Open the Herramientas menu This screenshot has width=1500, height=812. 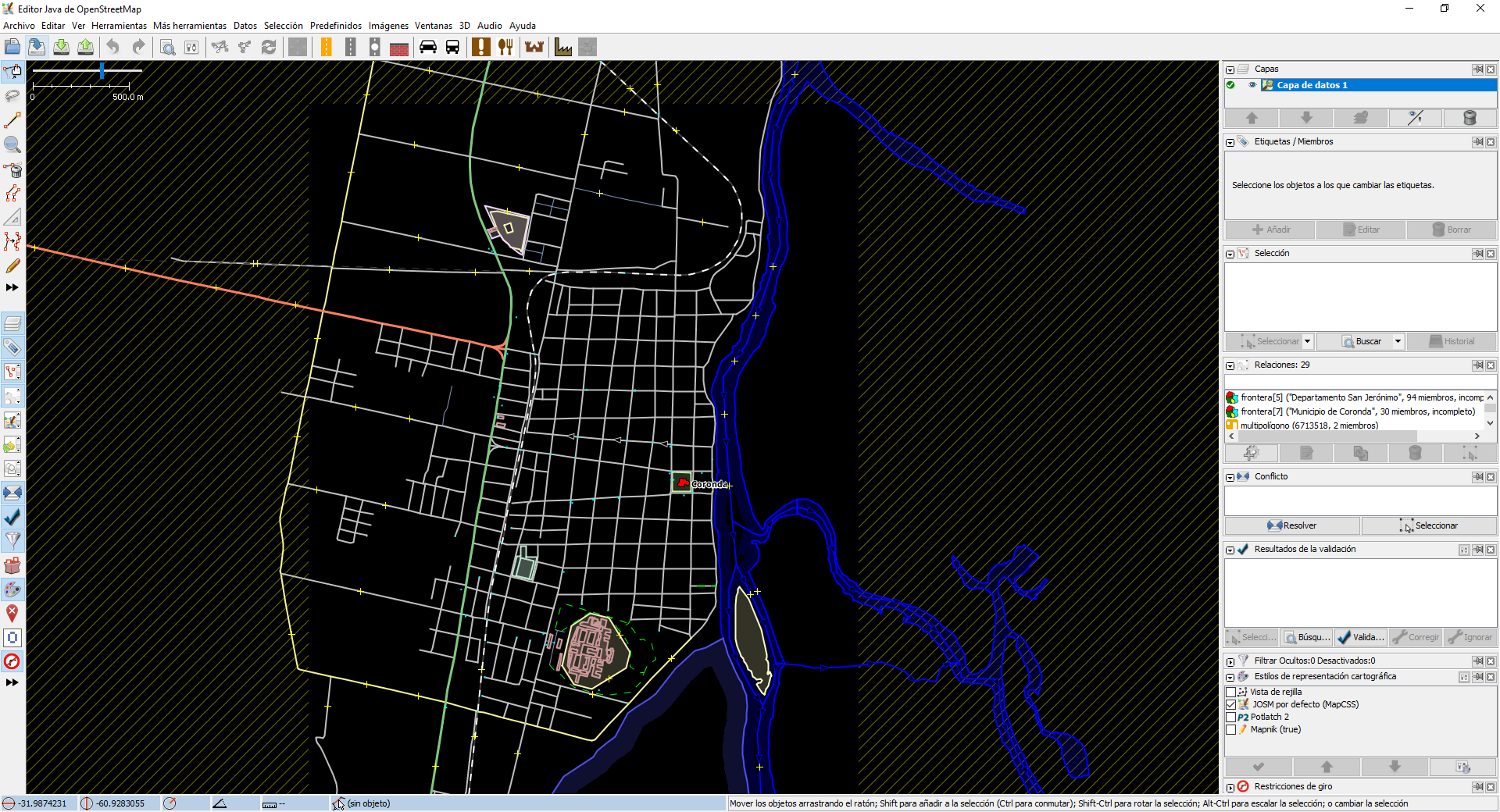(x=119, y=26)
